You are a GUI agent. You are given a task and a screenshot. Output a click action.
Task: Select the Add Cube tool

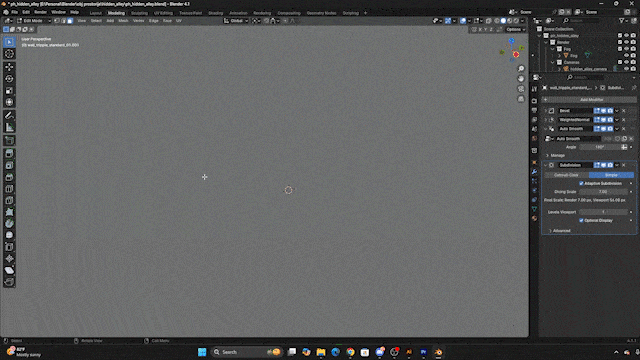[x=9, y=140]
